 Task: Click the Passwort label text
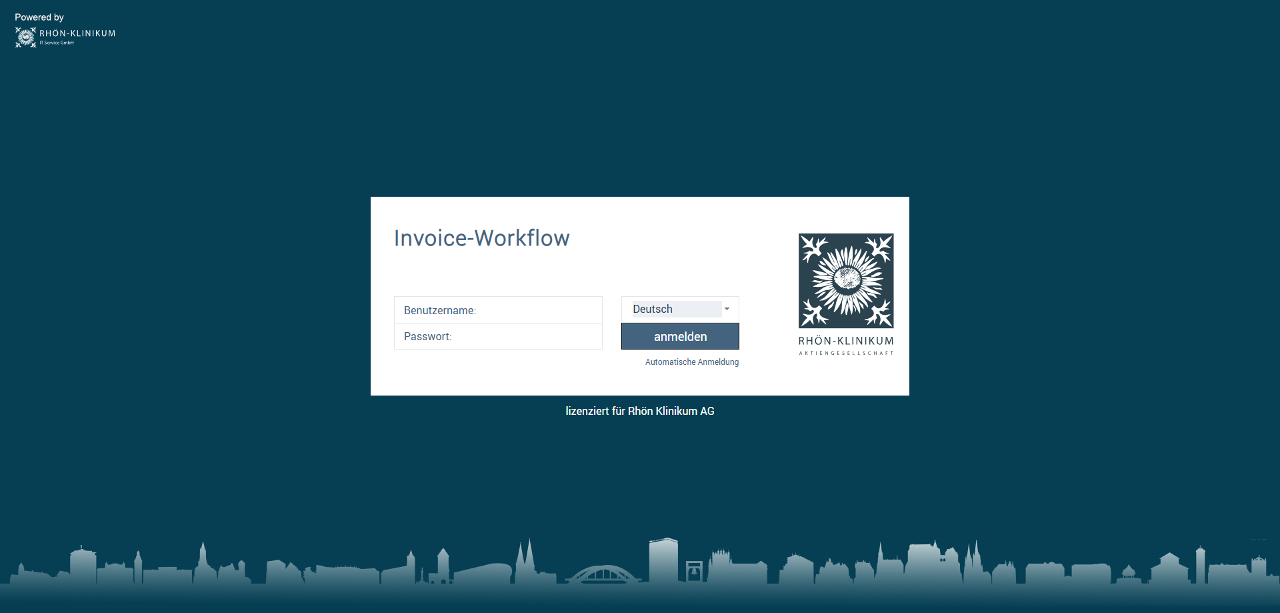428,336
